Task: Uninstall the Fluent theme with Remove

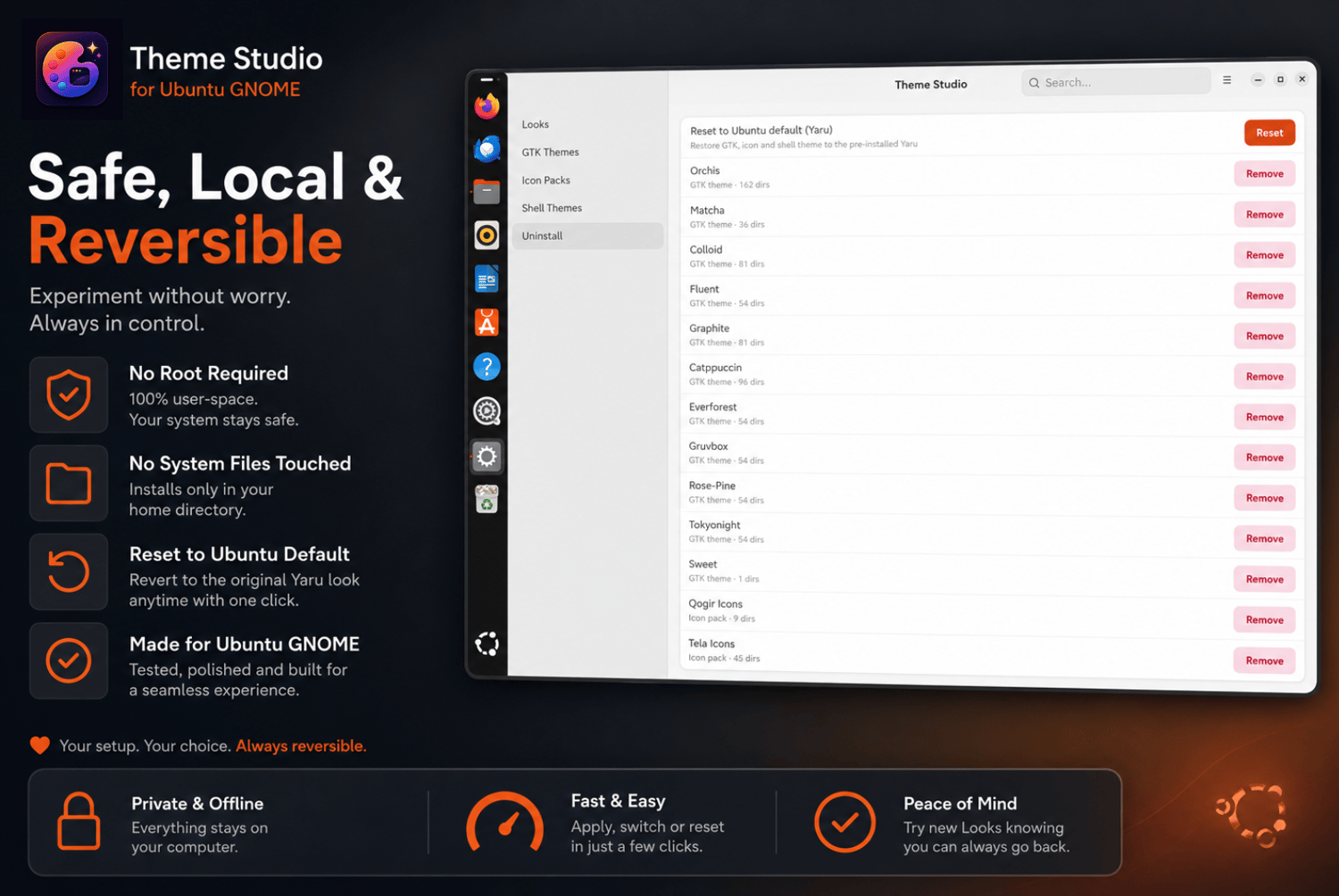Action: tap(1265, 295)
